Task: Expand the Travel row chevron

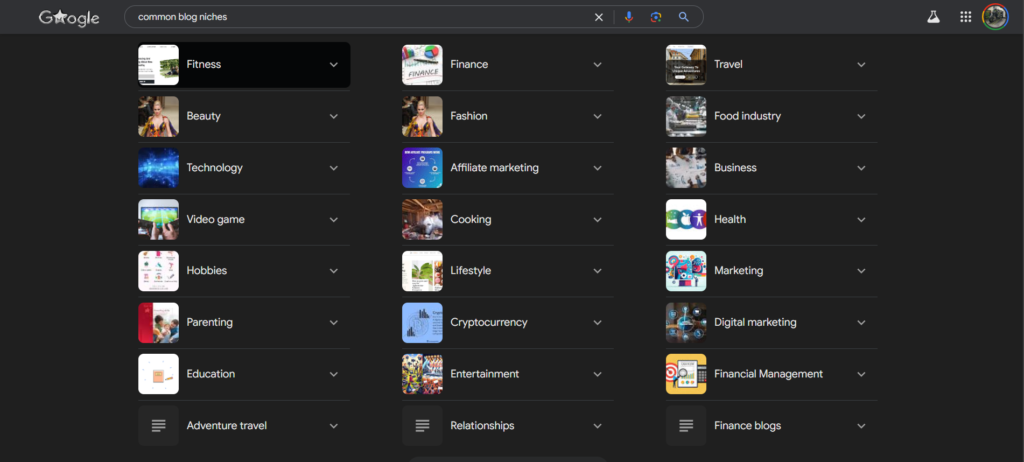Action: coord(861,65)
